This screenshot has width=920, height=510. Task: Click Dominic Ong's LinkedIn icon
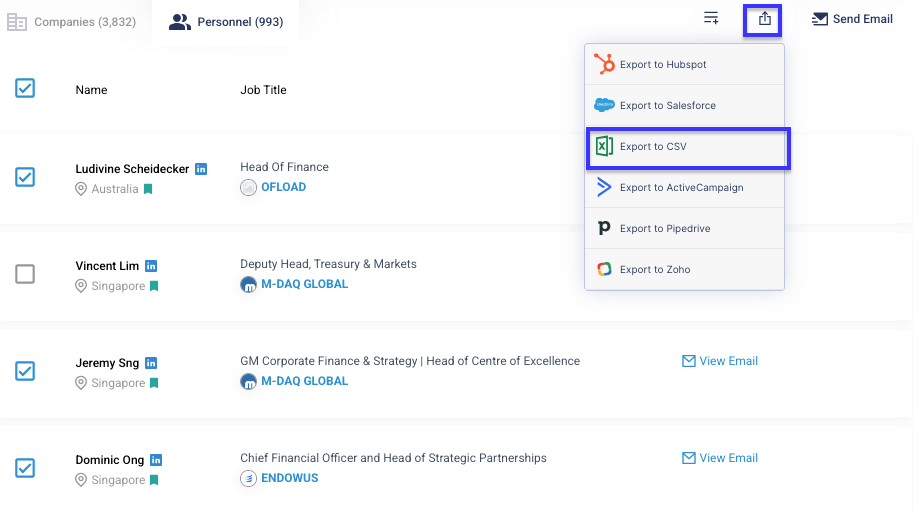155,460
